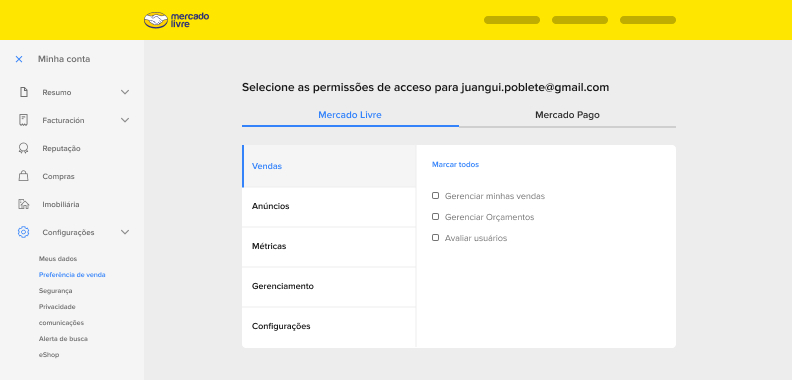Click the Reputação medal icon

(23, 149)
